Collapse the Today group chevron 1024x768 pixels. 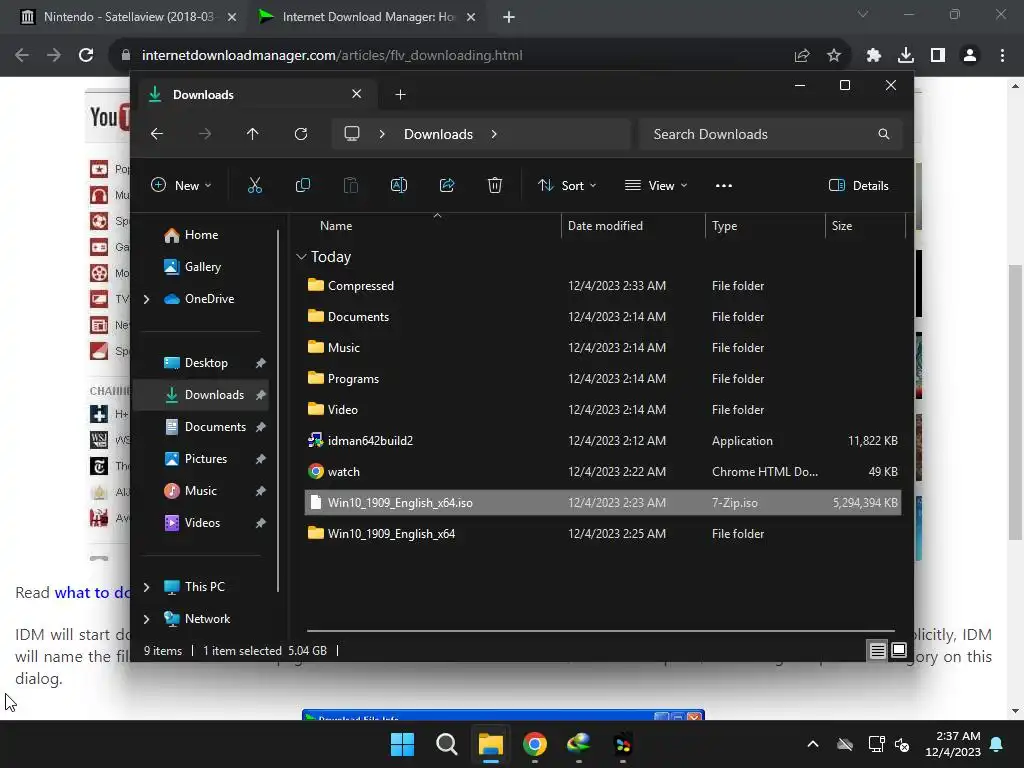click(301, 257)
